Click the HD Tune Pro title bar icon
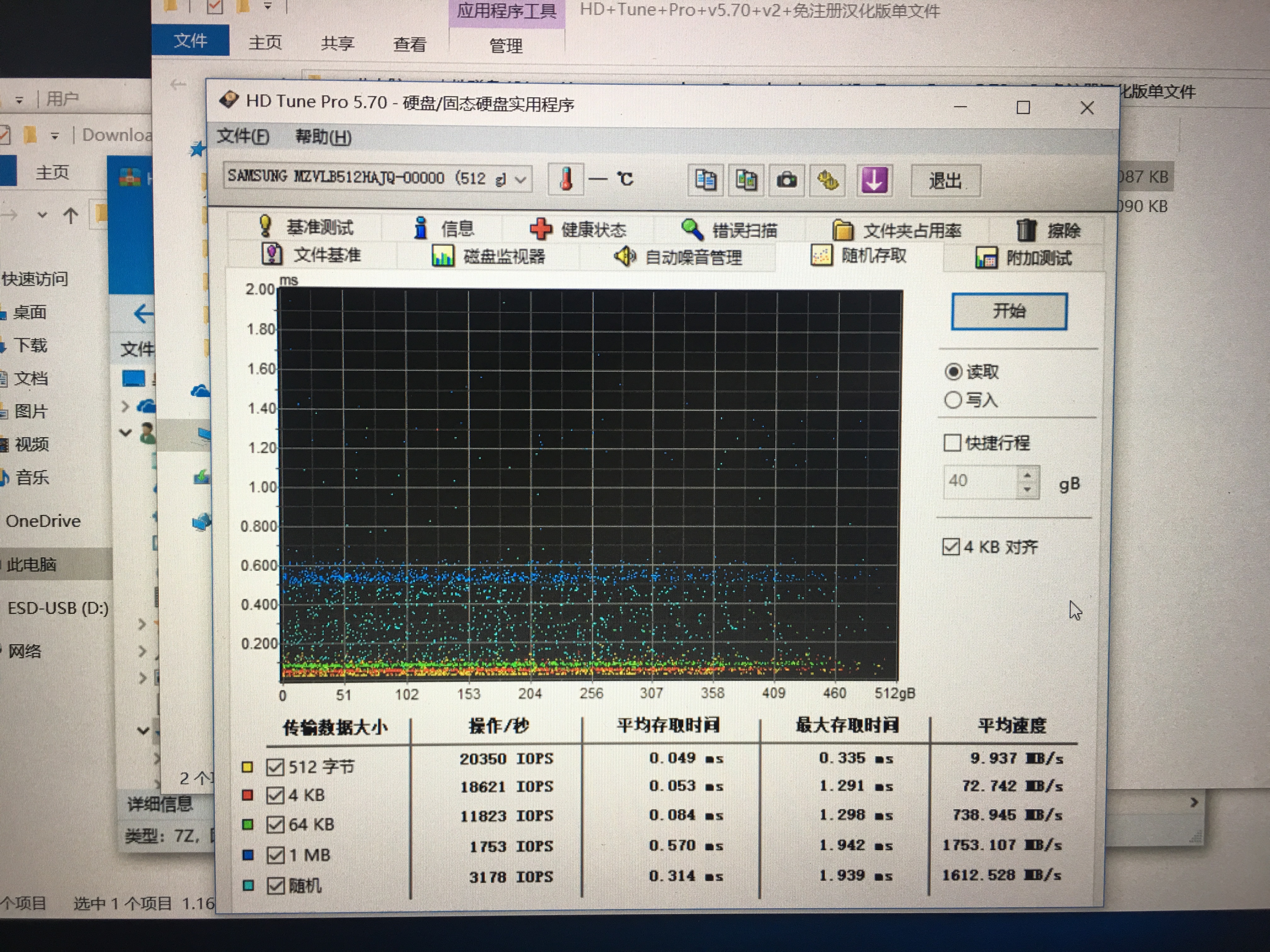Image resolution: width=1270 pixels, height=952 pixels. point(229,100)
